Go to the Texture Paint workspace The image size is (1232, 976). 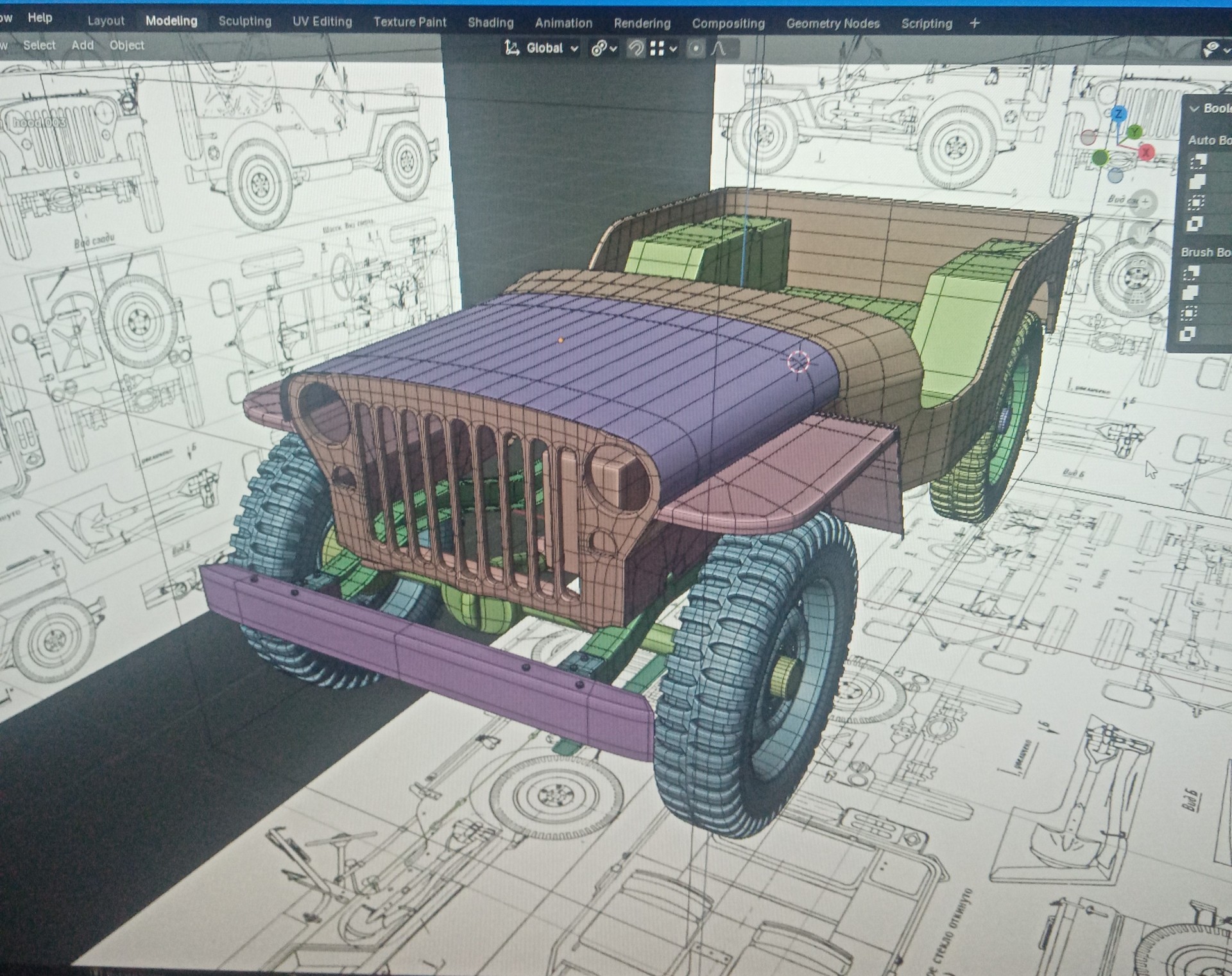409,22
